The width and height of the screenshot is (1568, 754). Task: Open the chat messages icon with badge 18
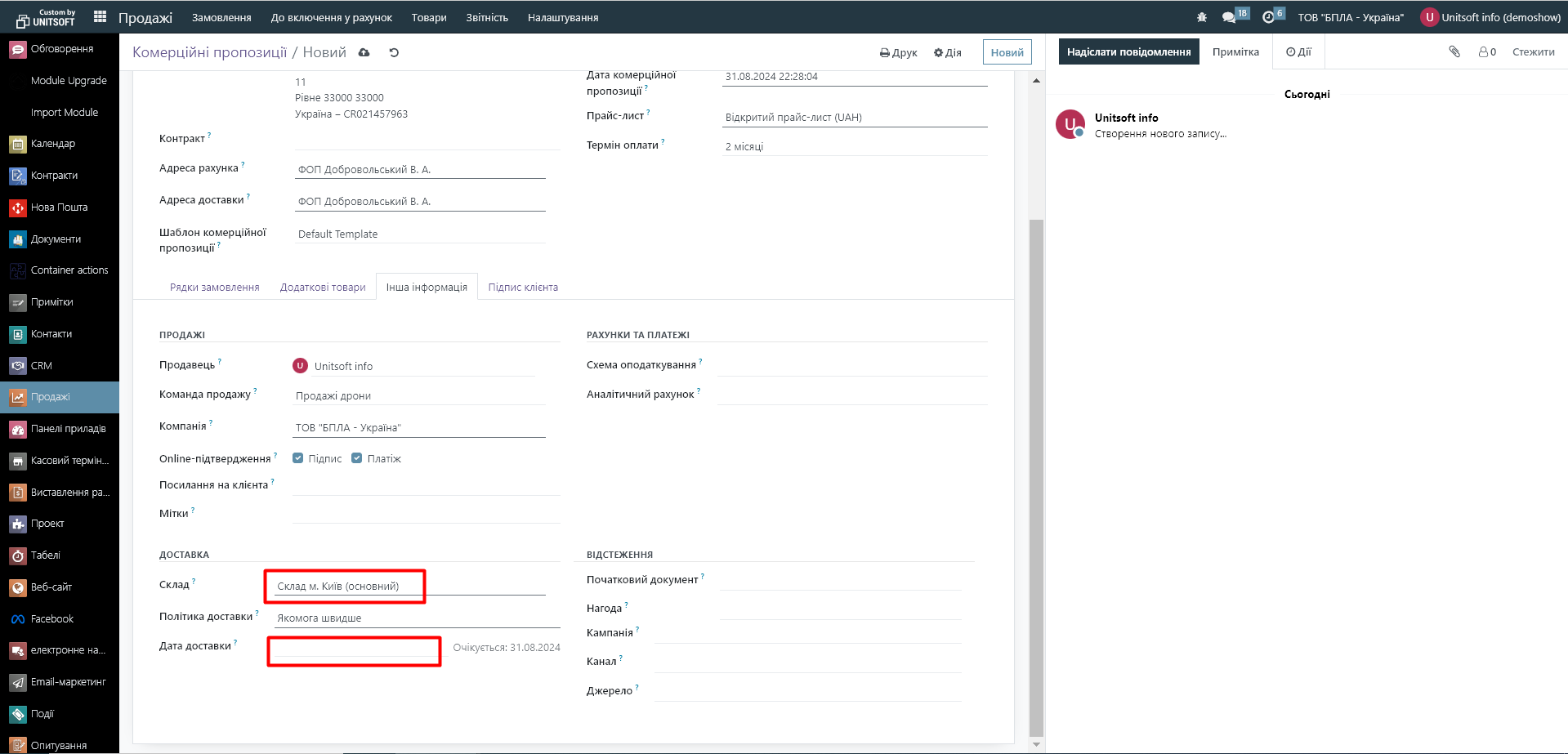1229,17
